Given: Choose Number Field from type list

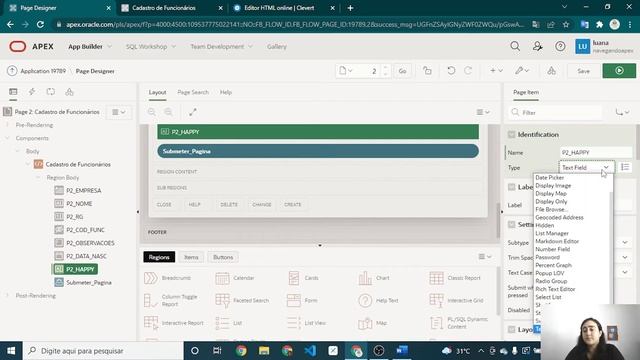Looking at the screenshot, I should point(552,249).
